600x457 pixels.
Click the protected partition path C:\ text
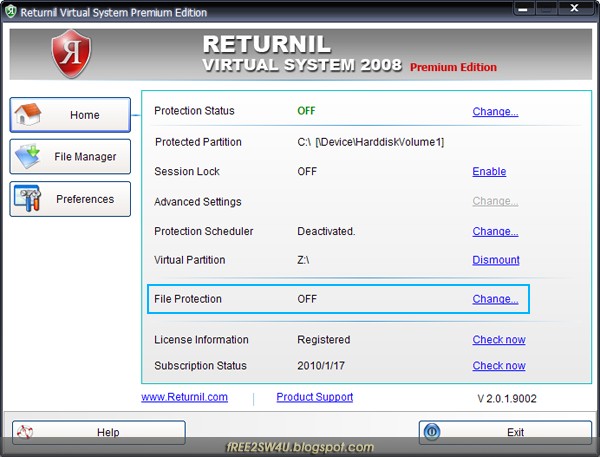[x=370, y=142]
